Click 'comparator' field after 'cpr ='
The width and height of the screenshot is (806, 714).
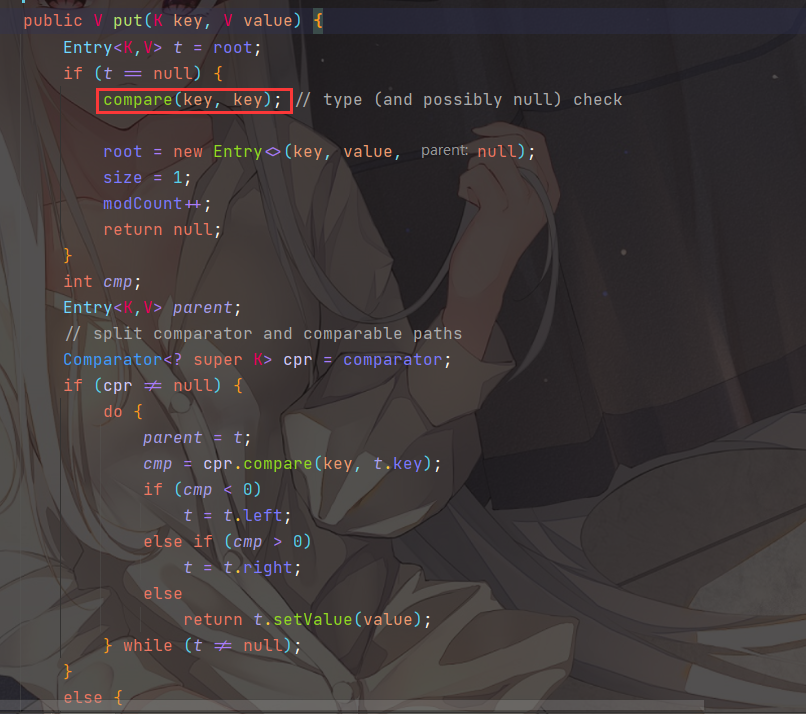[x=393, y=360]
